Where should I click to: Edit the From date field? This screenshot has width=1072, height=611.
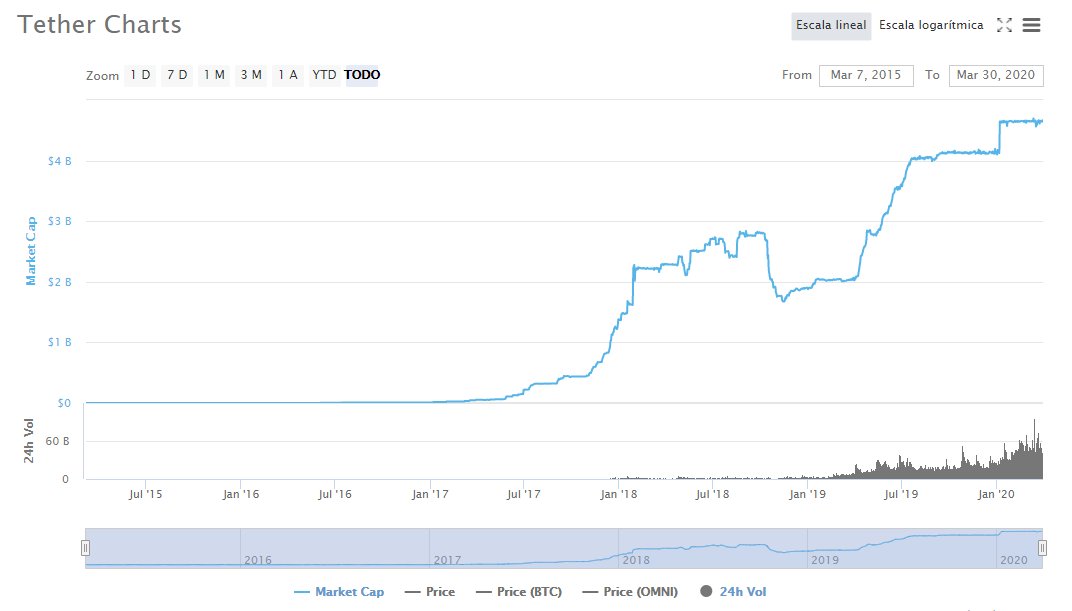(x=866, y=75)
